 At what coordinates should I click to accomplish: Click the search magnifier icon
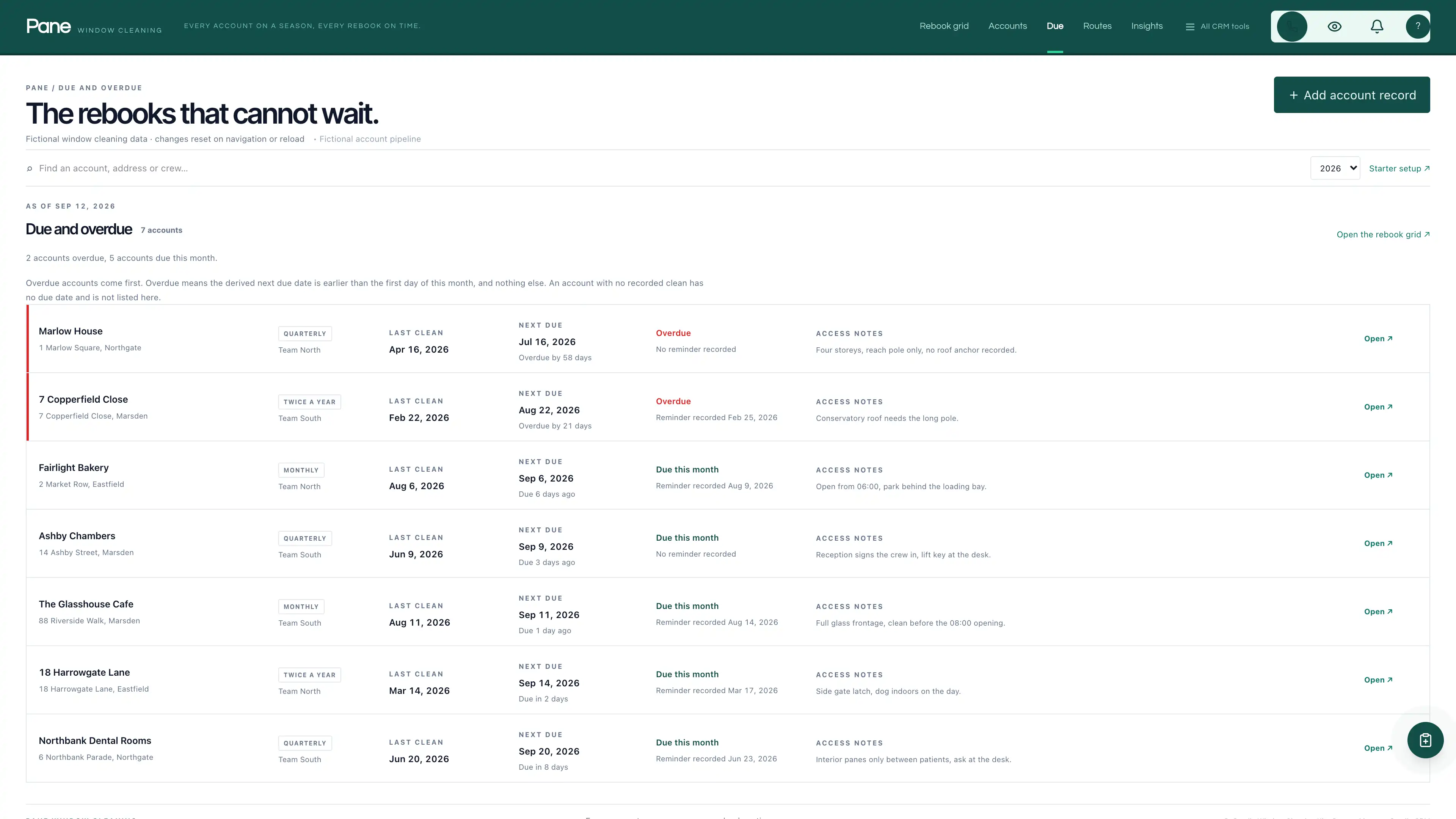coord(30,168)
